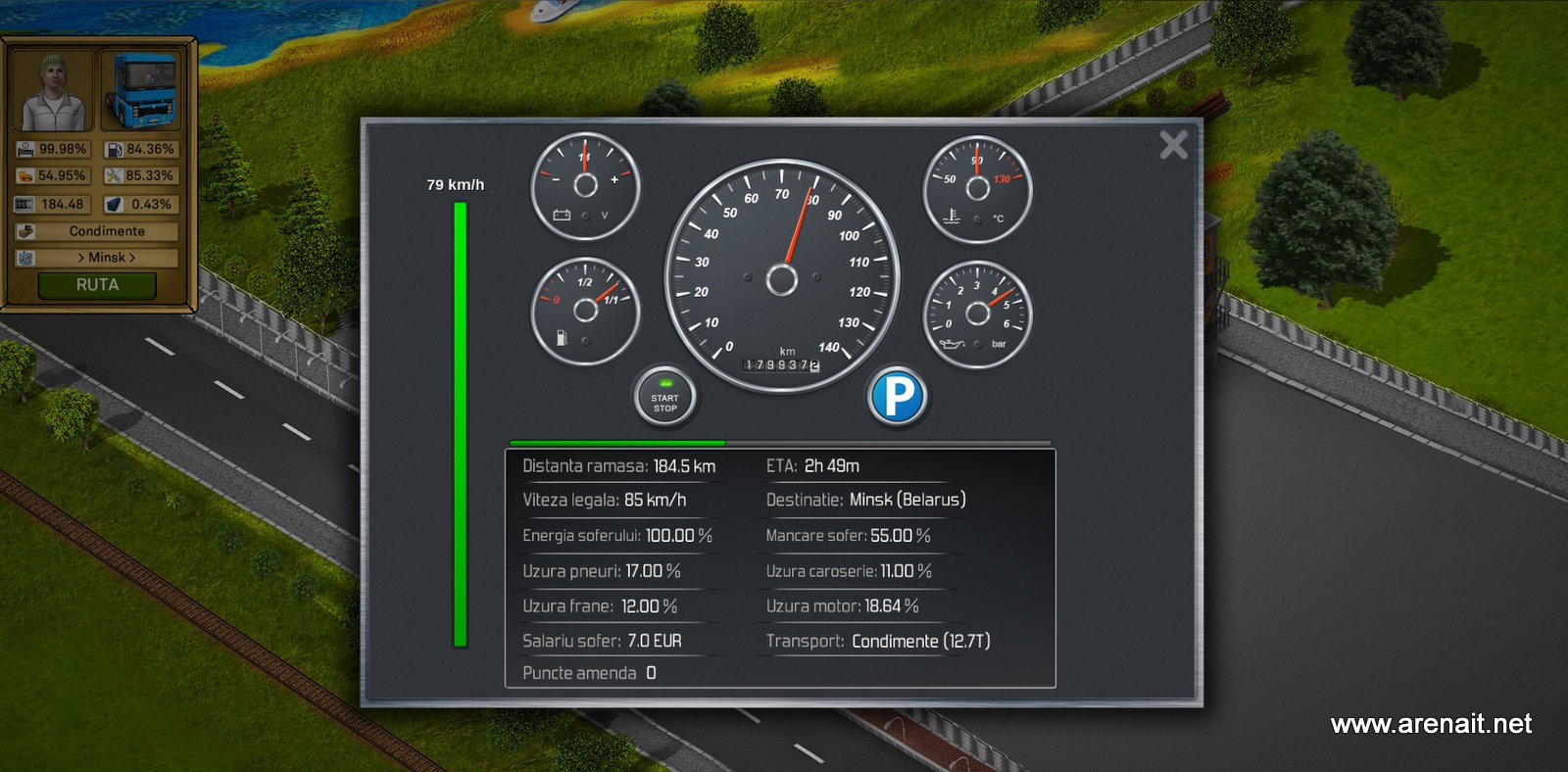Image resolution: width=1568 pixels, height=772 pixels.
Task: Click the cargo pallet icon beside Condimente
Action: (x=25, y=232)
